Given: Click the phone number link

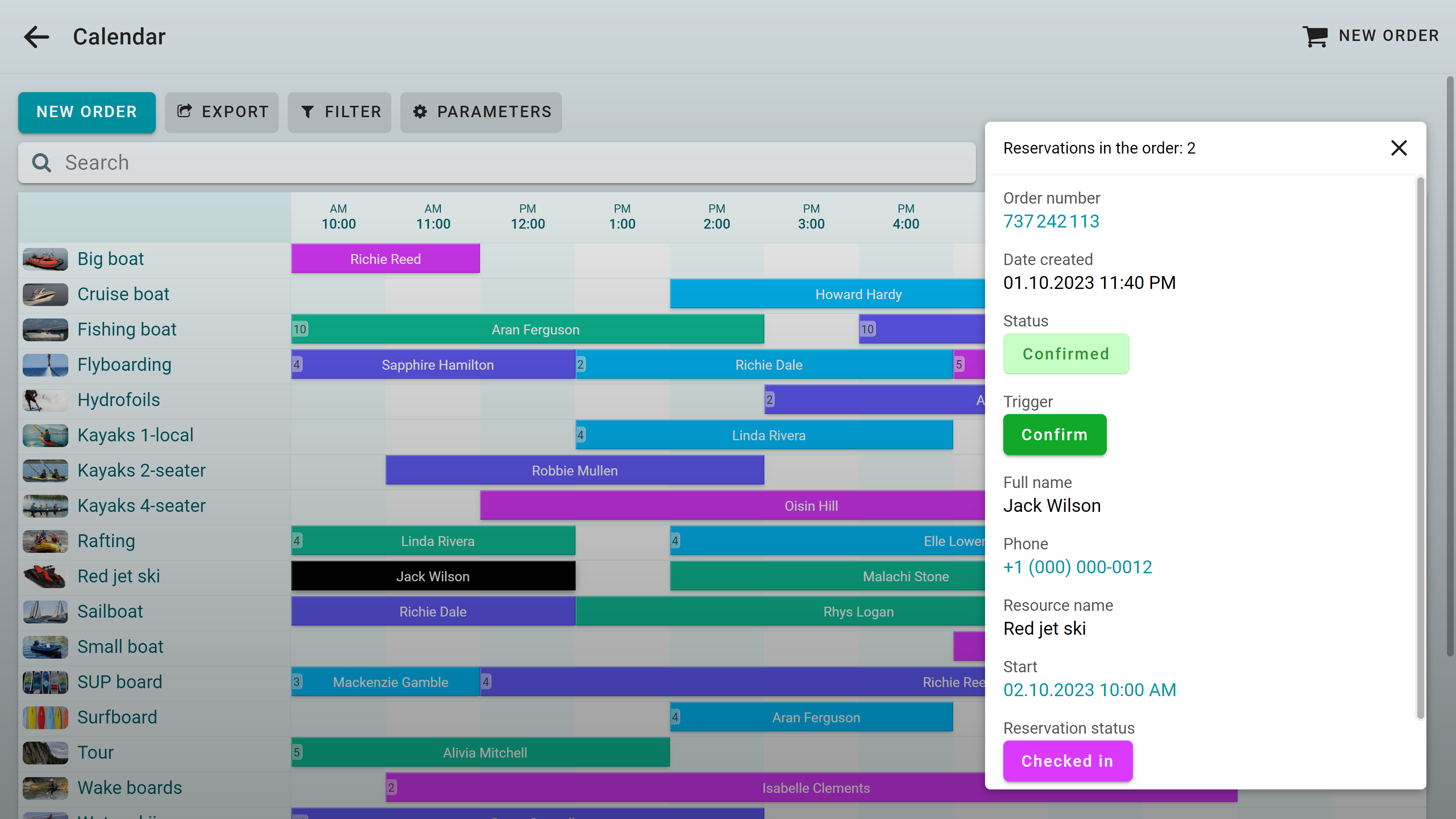Looking at the screenshot, I should [x=1077, y=567].
